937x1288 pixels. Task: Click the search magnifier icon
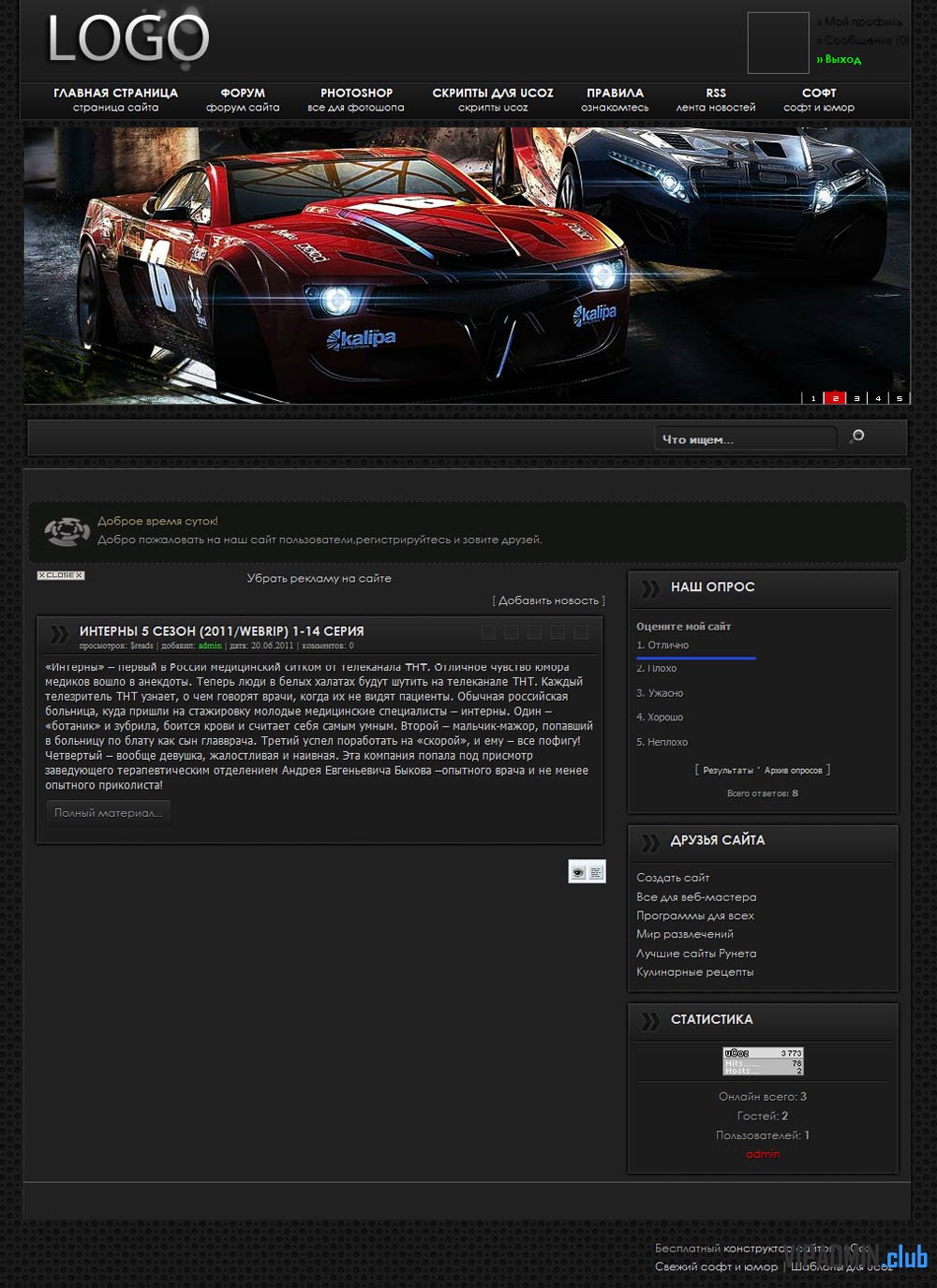856,437
